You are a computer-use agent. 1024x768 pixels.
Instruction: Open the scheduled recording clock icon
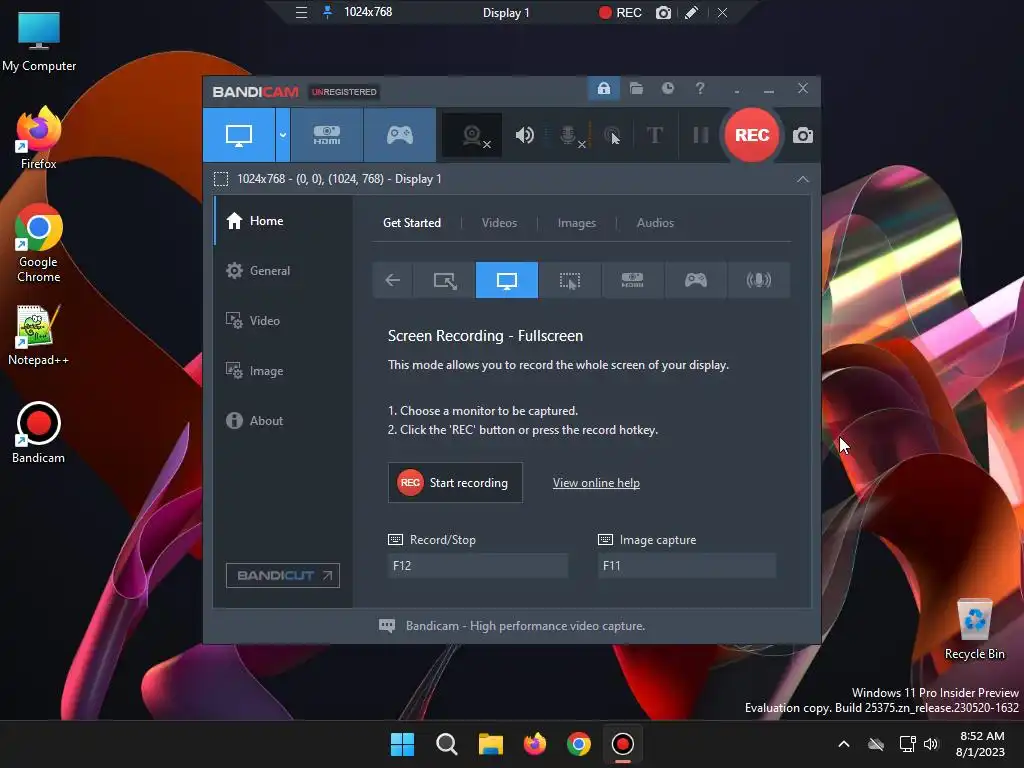[667, 88]
